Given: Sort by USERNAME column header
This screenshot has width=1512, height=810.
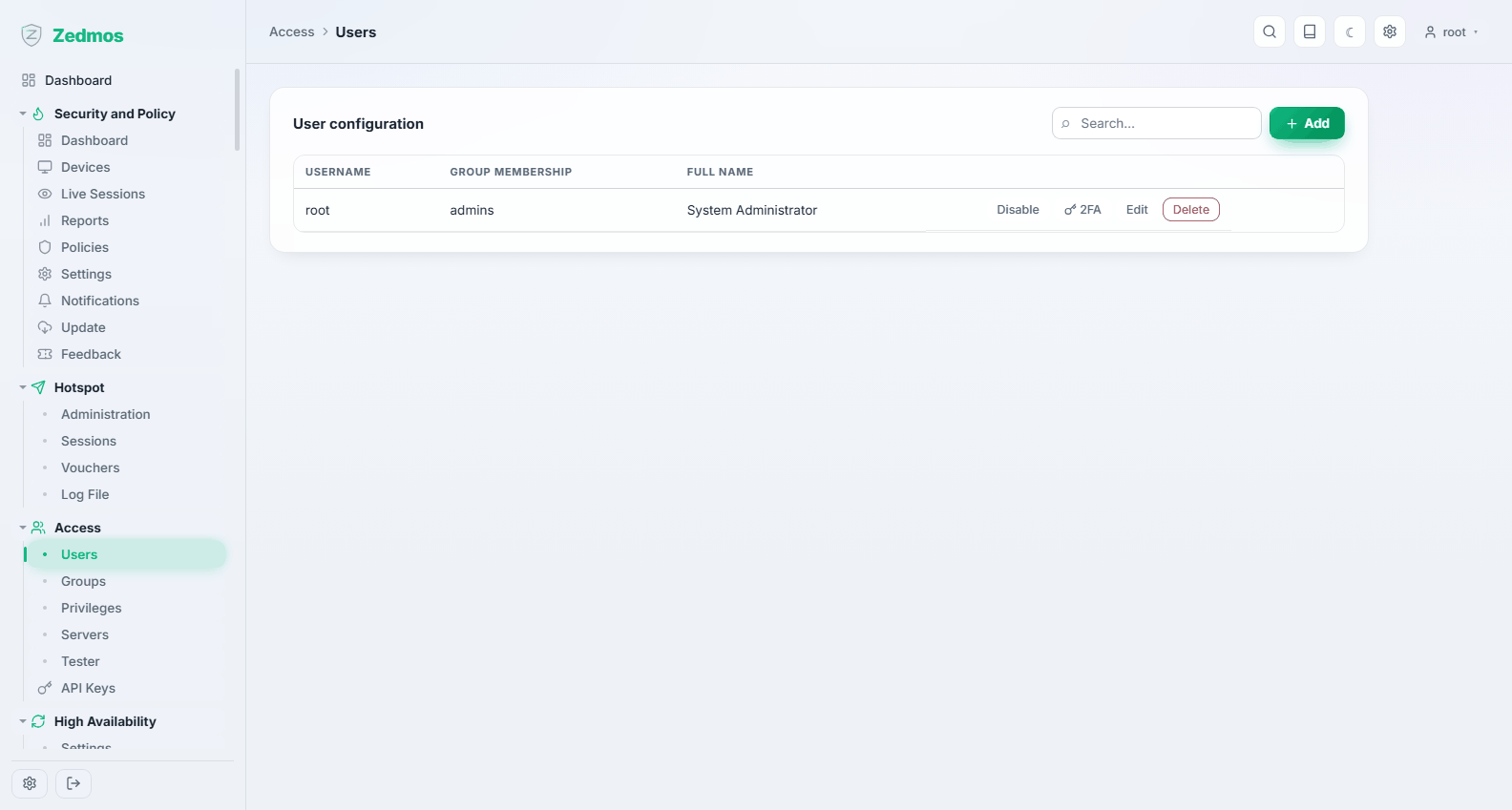Looking at the screenshot, I should point(338,172).
